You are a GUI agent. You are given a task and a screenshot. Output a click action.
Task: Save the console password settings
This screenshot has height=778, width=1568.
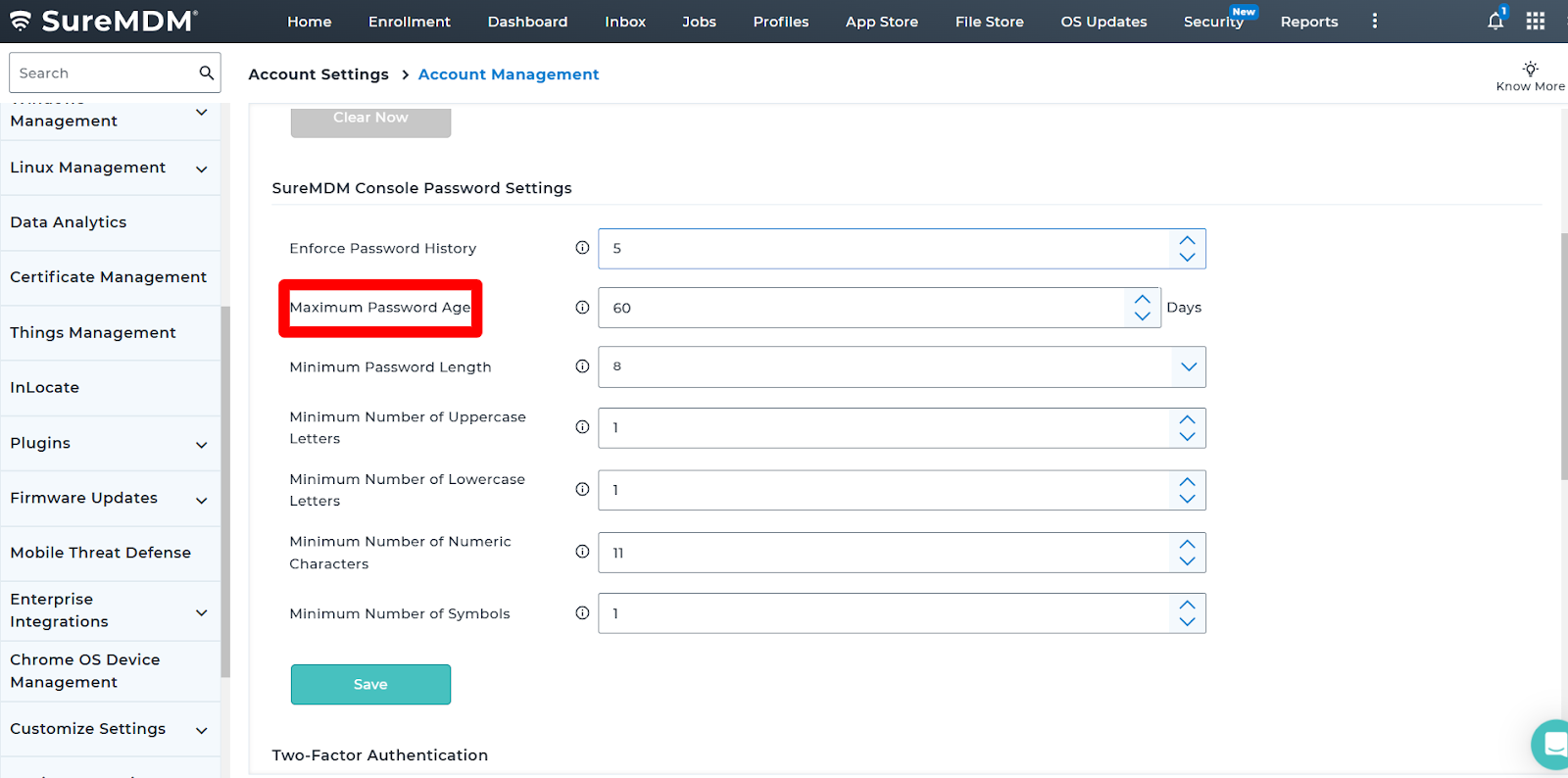point(370,684)
